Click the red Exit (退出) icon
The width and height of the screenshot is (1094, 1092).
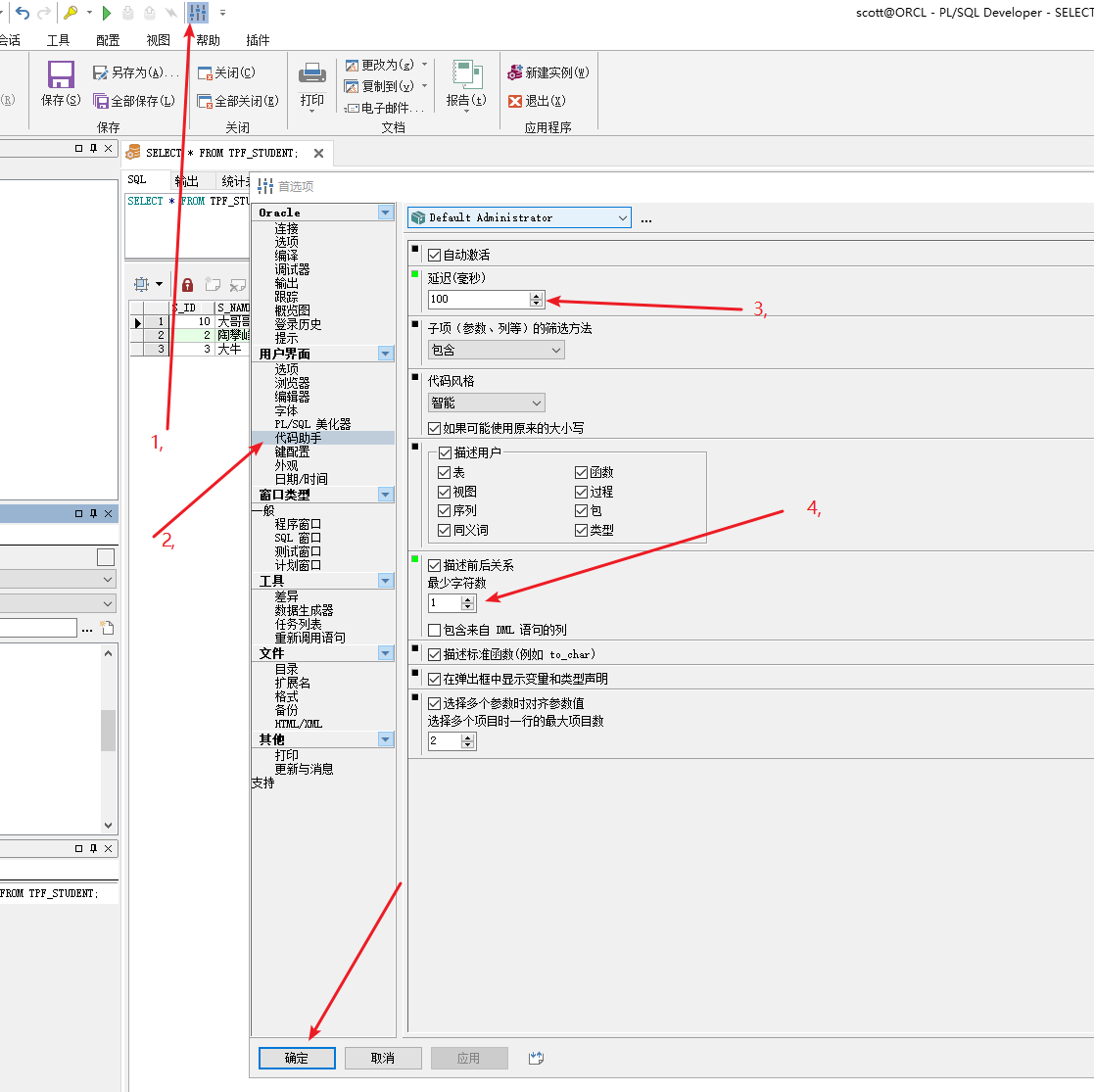tap(515, 101)
